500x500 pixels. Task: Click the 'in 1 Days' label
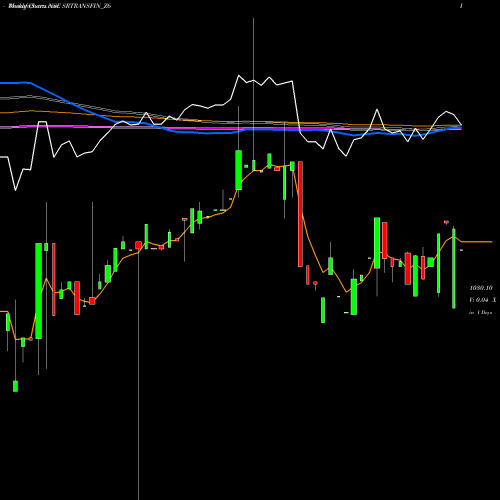(480, 313)
